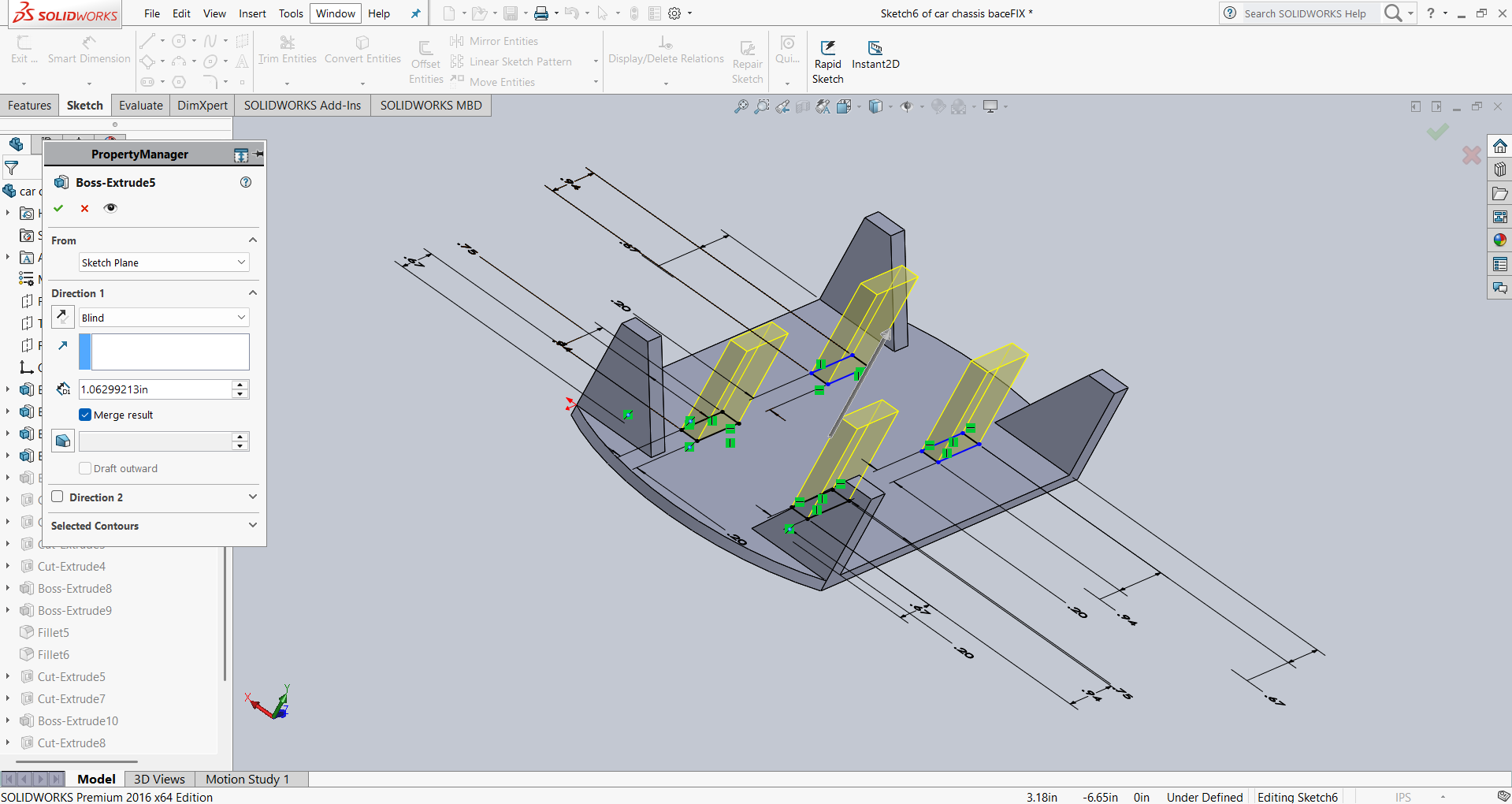Image resolution: width=1512 pixels, height=804 pixels.
Task: Click the Mirror Entities button
Action: click(494, 41)
